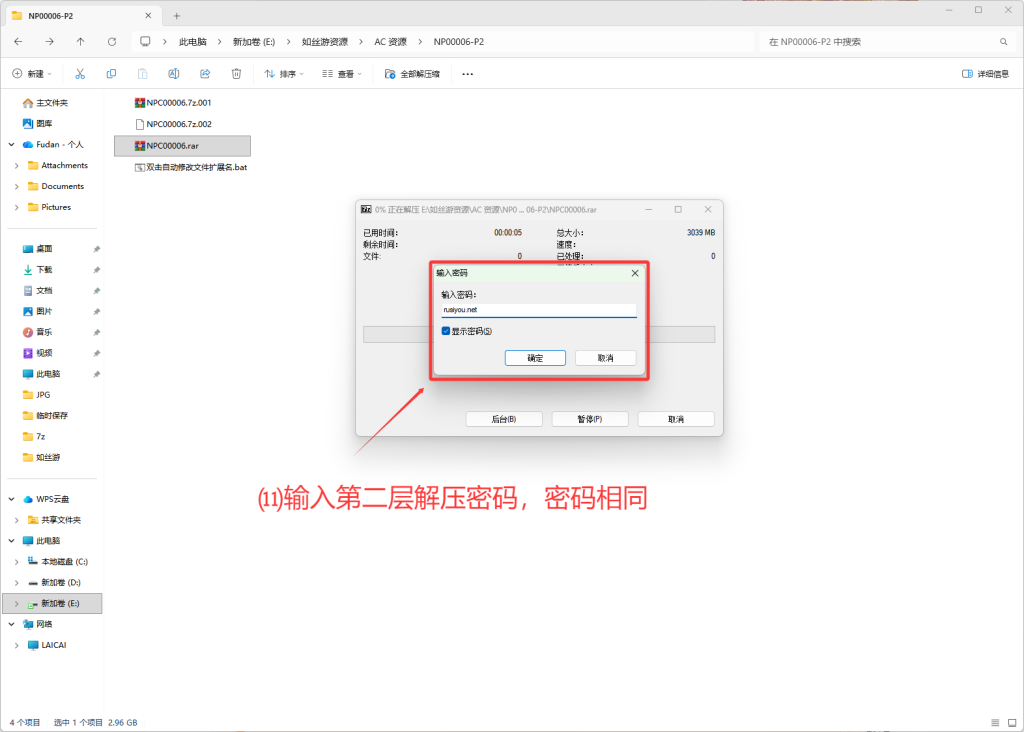
Task: Confirm password with the 确定 button
Action: coord(535,358)
